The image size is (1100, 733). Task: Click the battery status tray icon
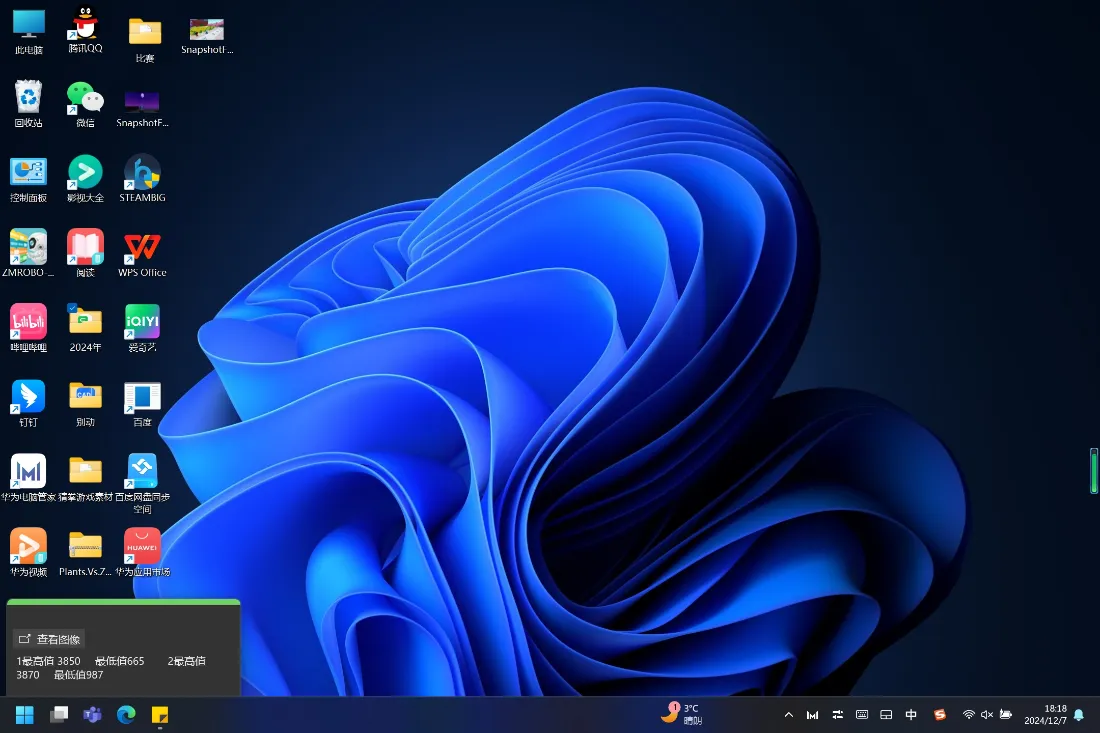(1006, 715)
